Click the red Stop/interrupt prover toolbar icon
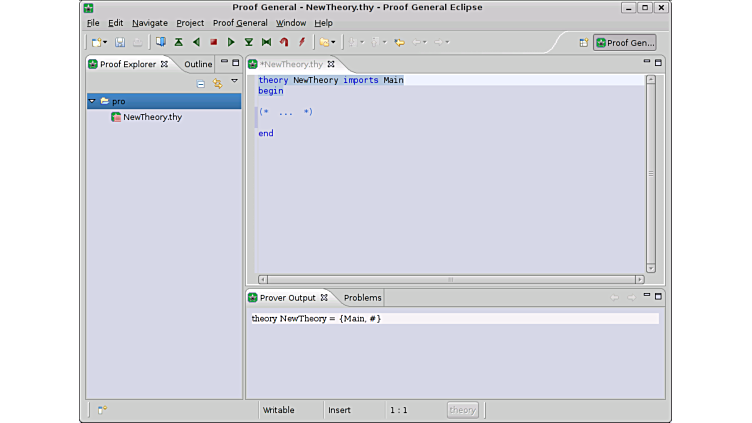This screenshot has height=423, width=752. pyautogui.click(x=213, y=42)
